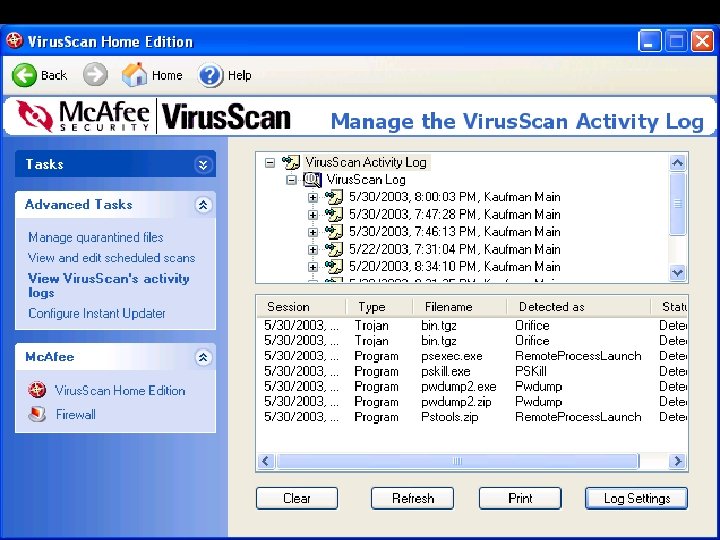Viewport: 720px width, 540px height.
Task: Sort by the Detected as column header
Action: tap(579, 306)
